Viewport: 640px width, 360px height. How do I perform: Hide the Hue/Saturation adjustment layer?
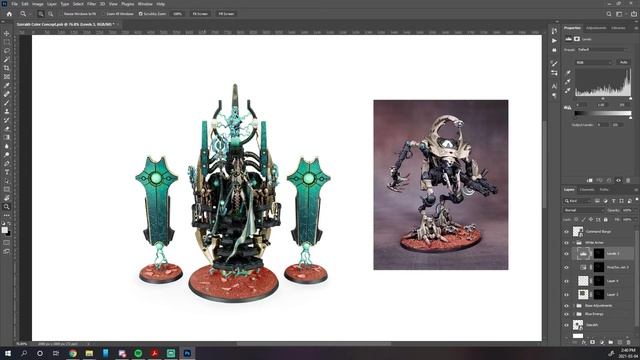pyautogui.click(x=566, y=267)
